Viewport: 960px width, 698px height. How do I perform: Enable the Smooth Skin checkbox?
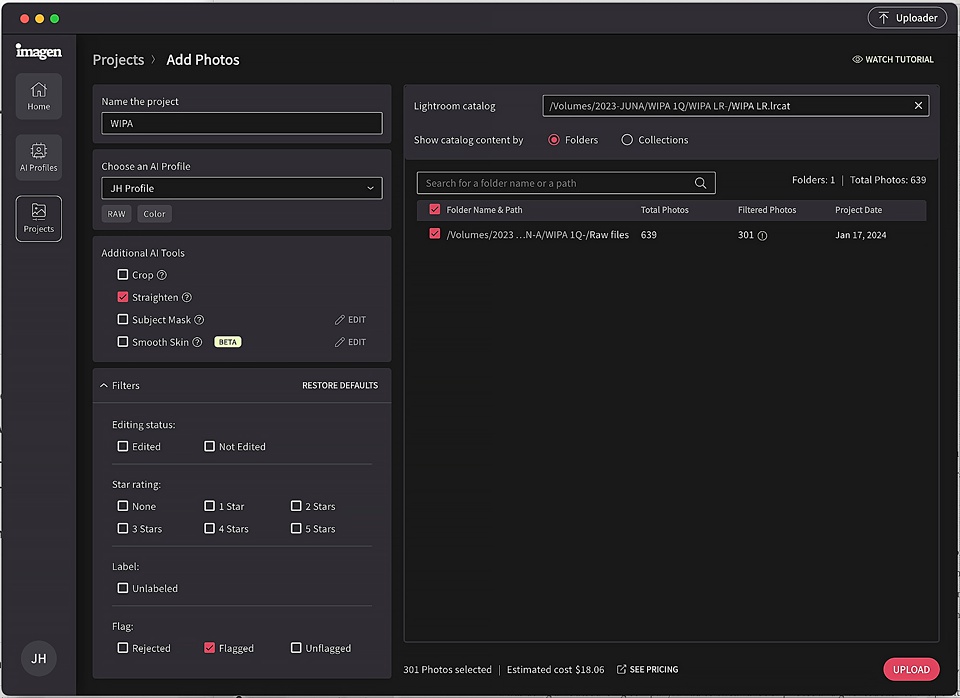point(122,342)
